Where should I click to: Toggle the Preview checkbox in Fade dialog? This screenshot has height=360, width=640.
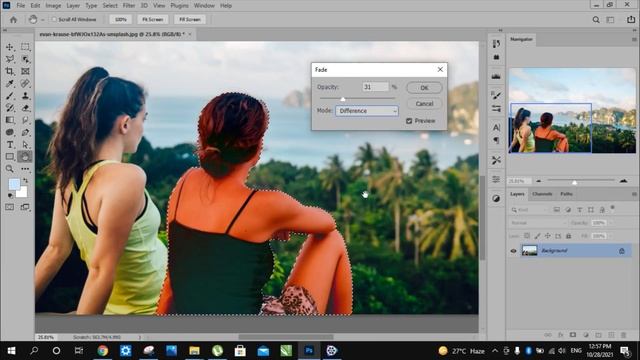409,121
